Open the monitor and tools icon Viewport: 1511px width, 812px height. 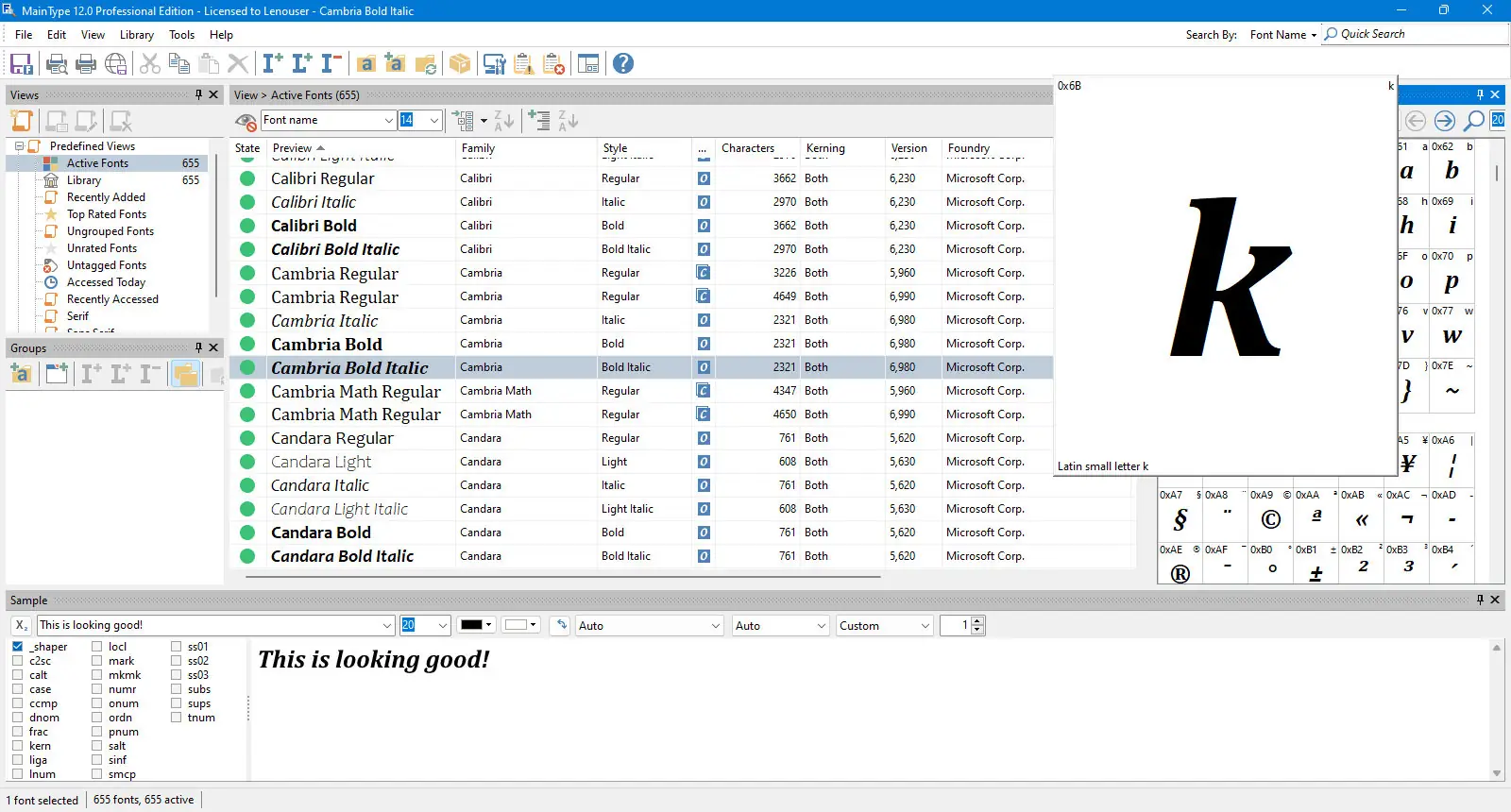coord(494,64)
